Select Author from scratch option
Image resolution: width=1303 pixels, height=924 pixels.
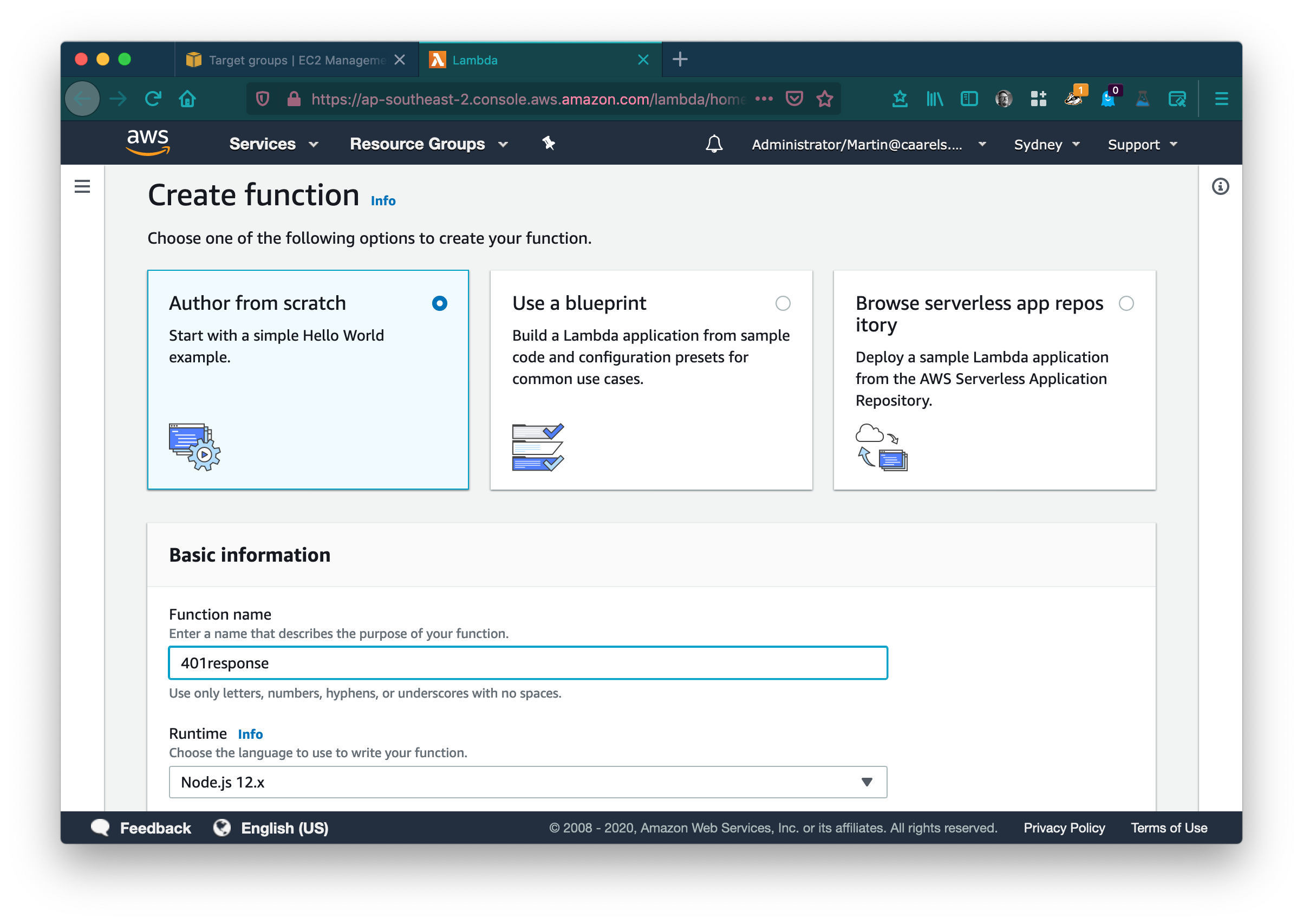(439, 304)
